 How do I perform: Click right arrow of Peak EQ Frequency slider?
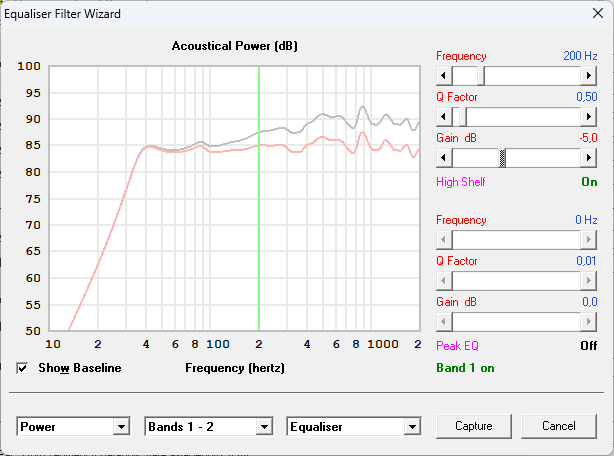click(589, 240)
